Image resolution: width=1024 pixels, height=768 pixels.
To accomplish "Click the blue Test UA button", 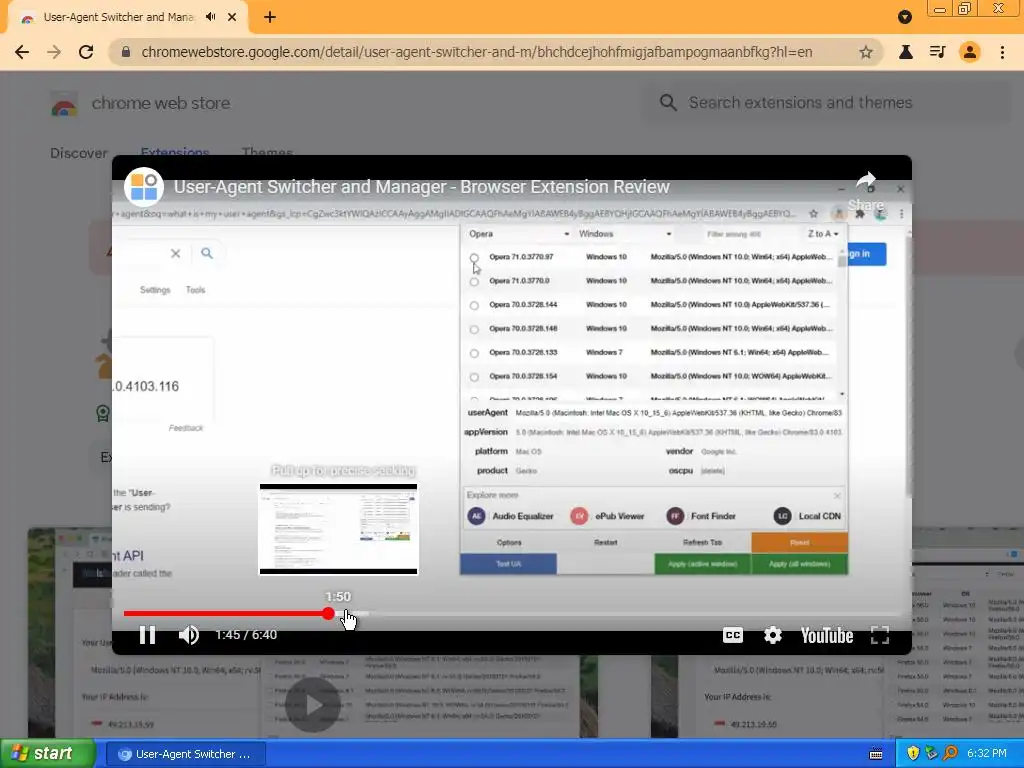I will (509, 564).
